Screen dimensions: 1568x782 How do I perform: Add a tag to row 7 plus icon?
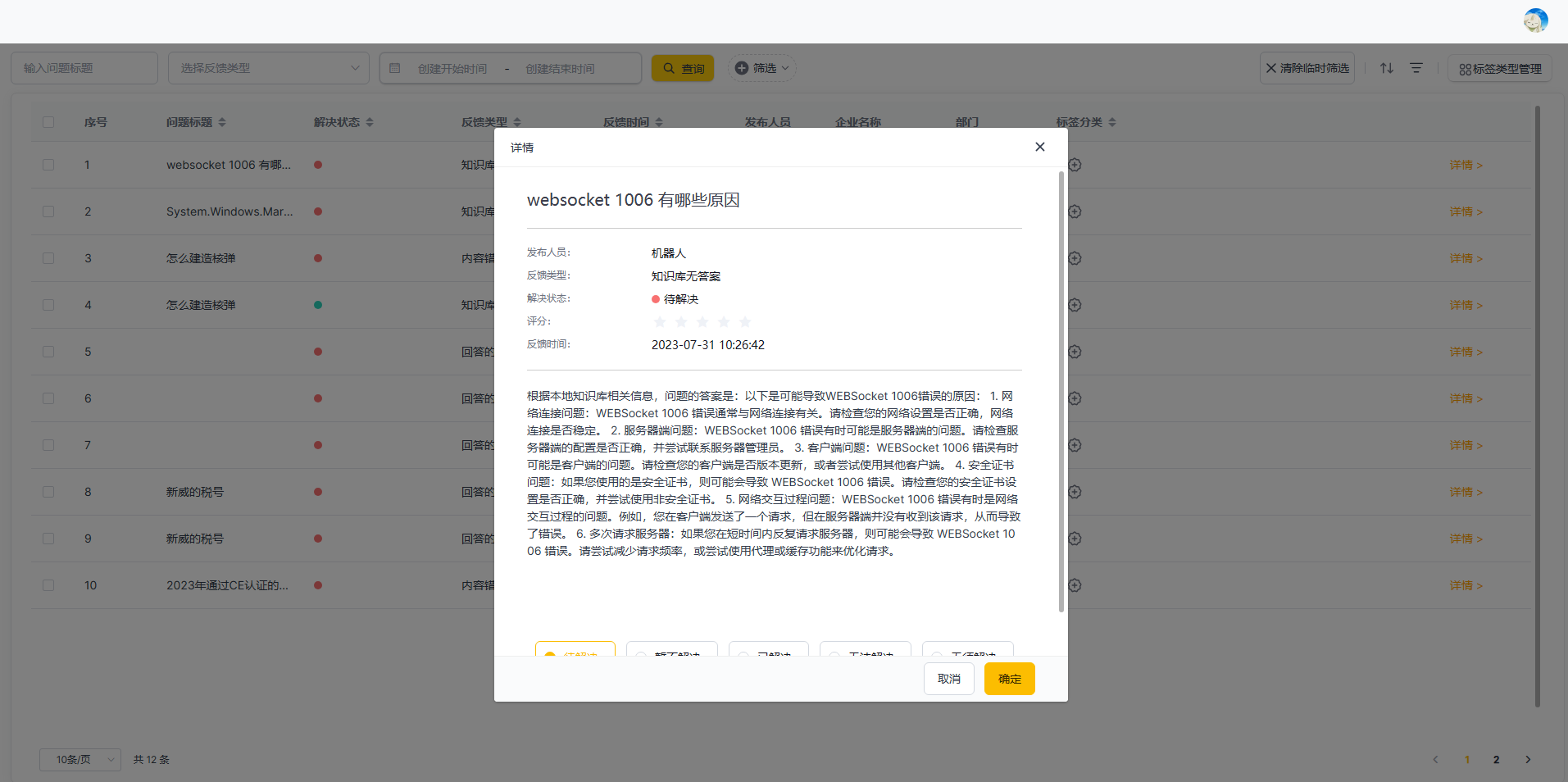1075,445
